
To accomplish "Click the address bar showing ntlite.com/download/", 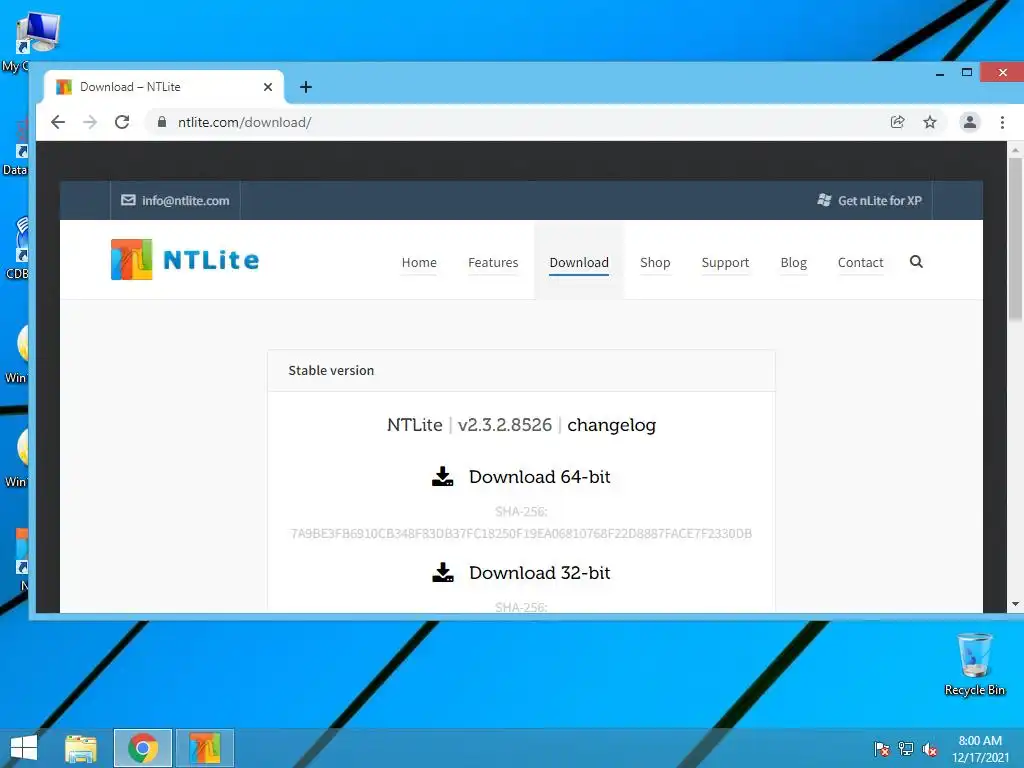I will [x=516, y=122].
